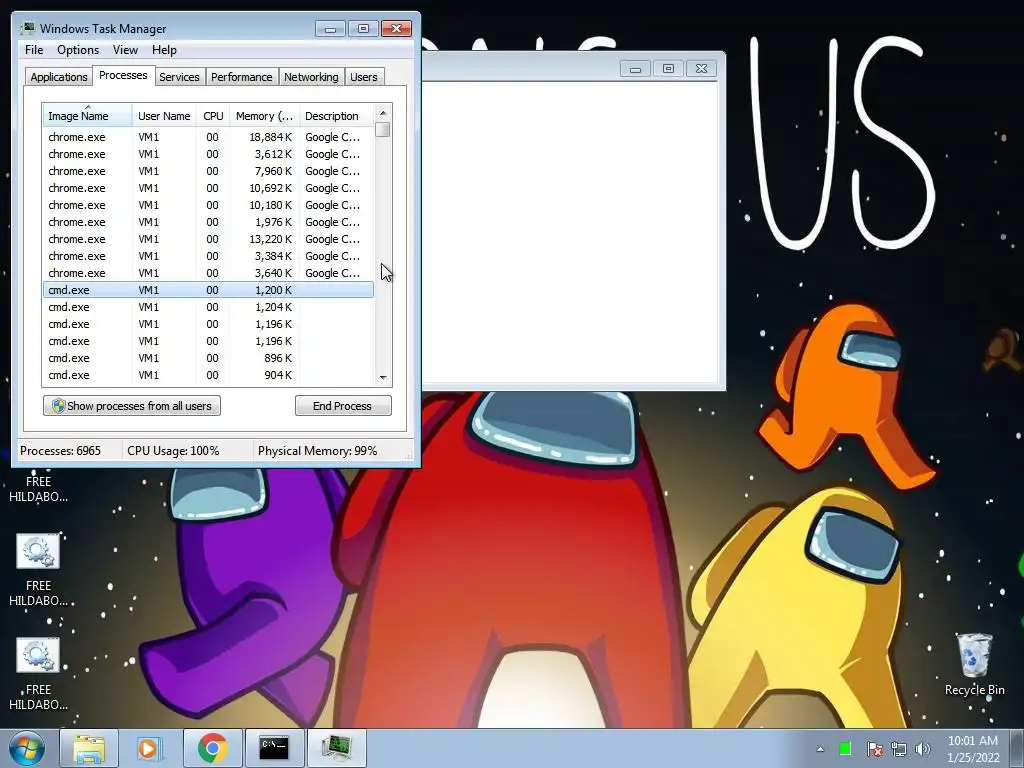This screenshot has width=1024, height=768.
Task: Open the network tray icon
Action: (899, 748)
